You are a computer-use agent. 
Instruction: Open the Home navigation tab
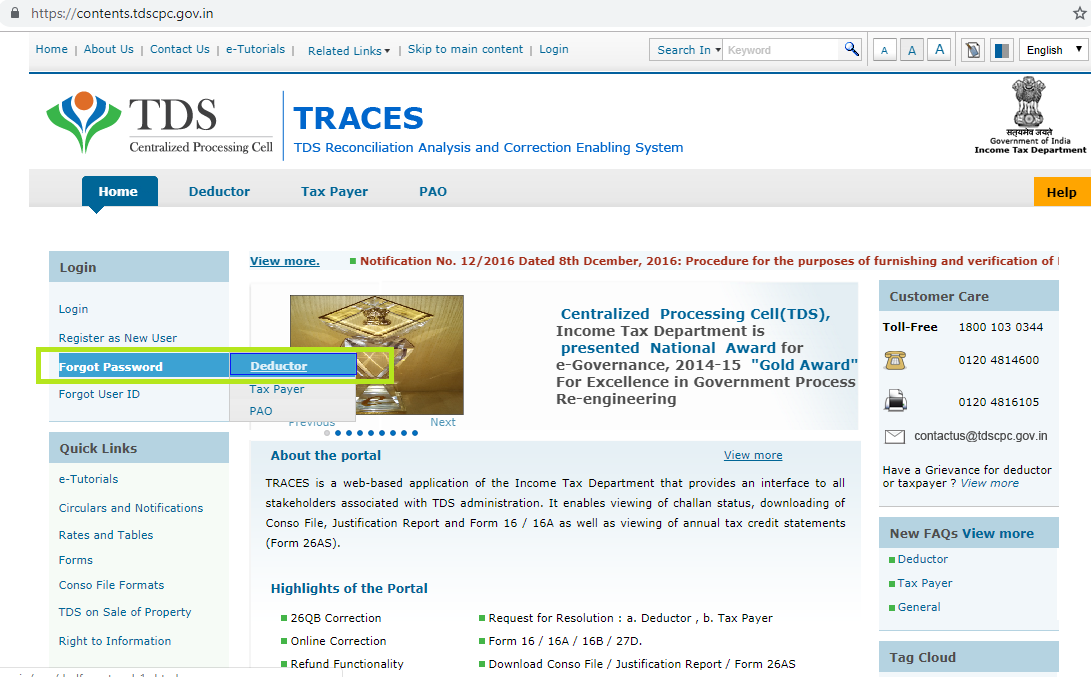click(118, 191)
